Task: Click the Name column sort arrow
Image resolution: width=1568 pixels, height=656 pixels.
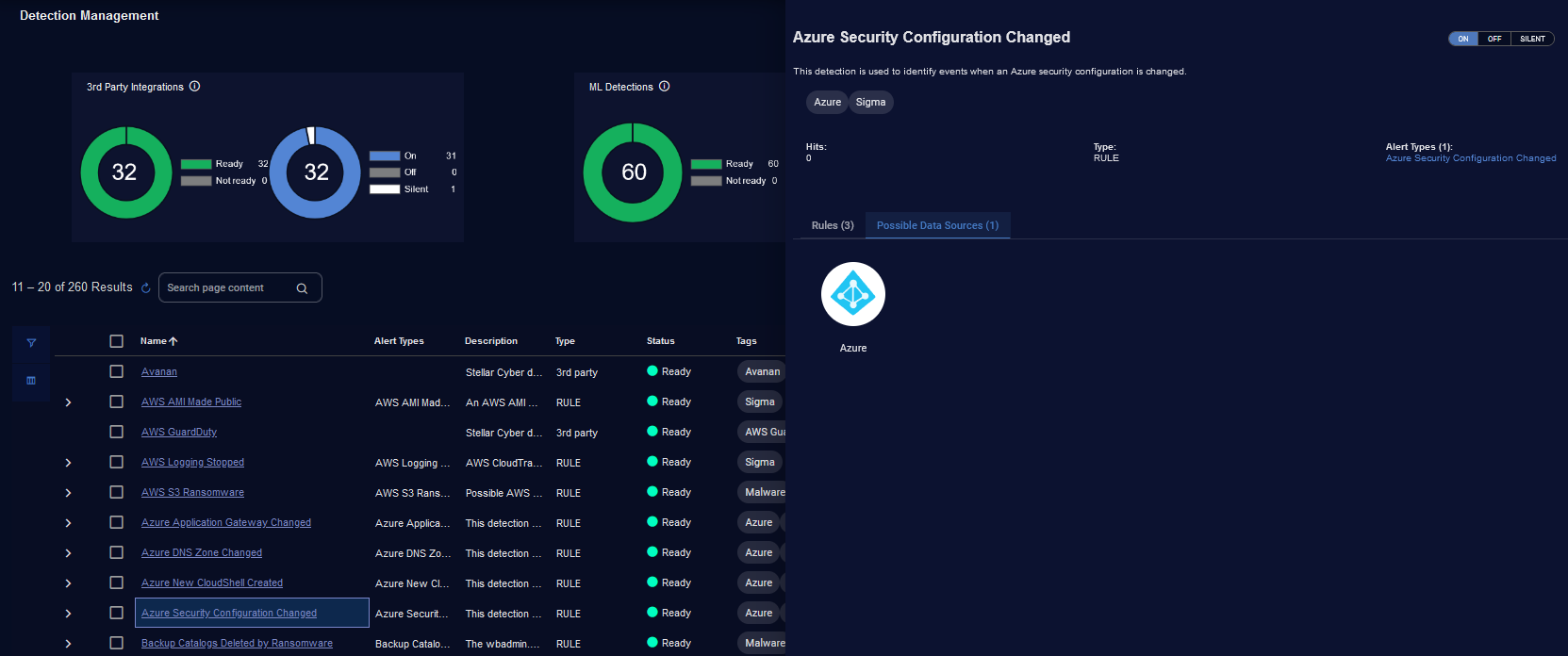Action: 173,341
